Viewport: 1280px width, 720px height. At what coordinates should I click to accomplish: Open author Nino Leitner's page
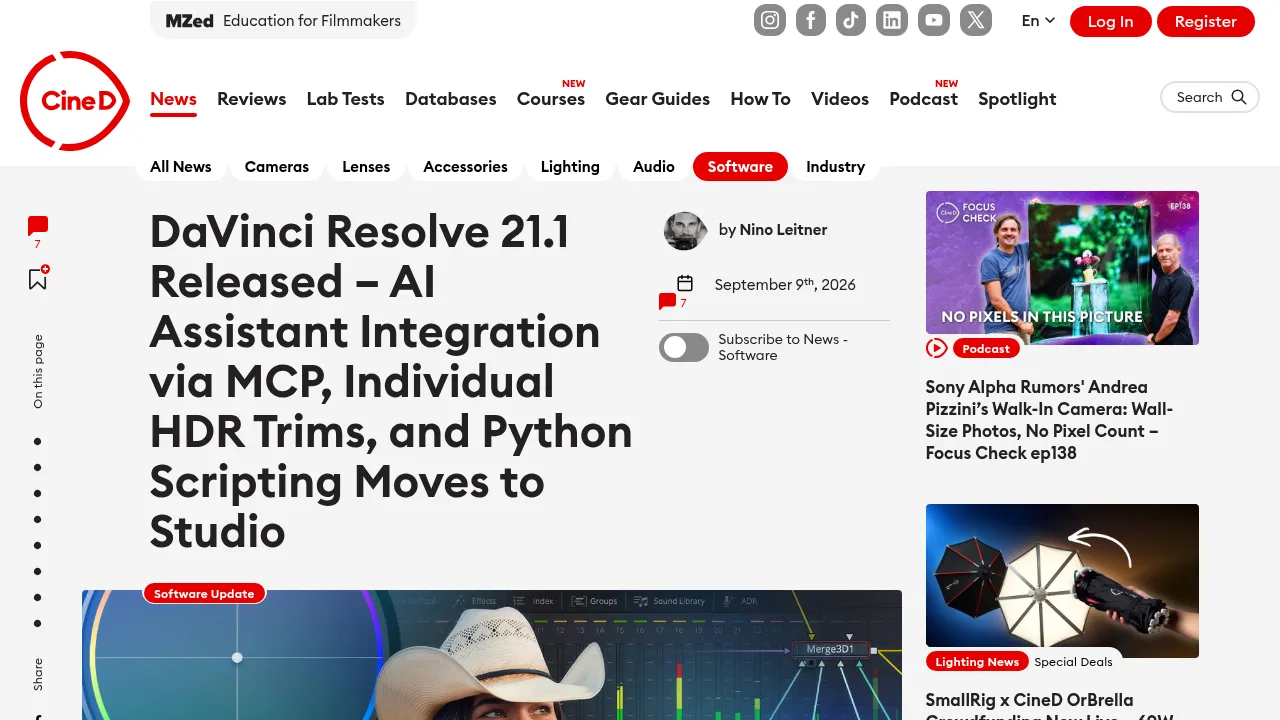pyautogui.click(x=783, y=230)
